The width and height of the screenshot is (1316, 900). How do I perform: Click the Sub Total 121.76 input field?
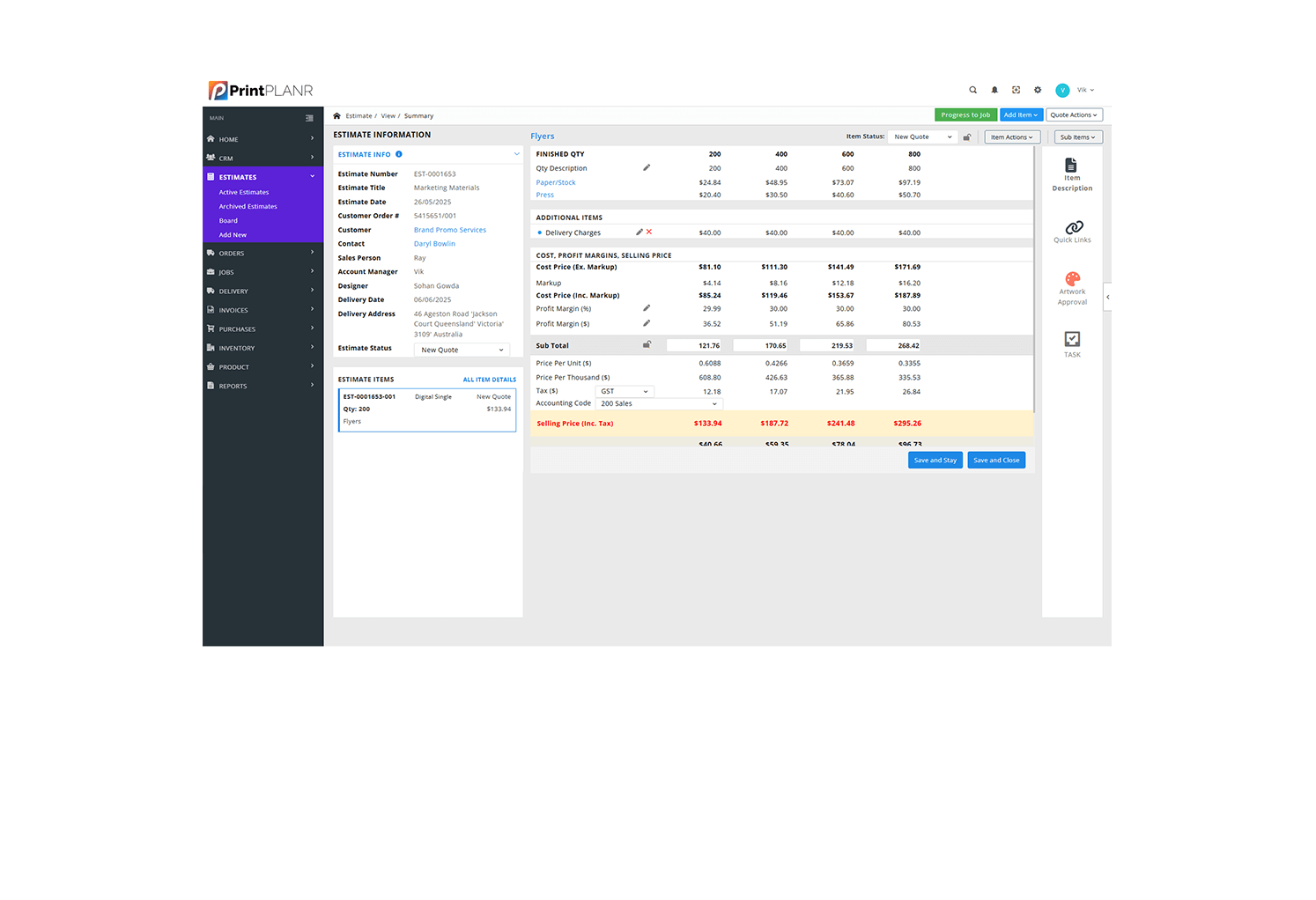point(695,344)
